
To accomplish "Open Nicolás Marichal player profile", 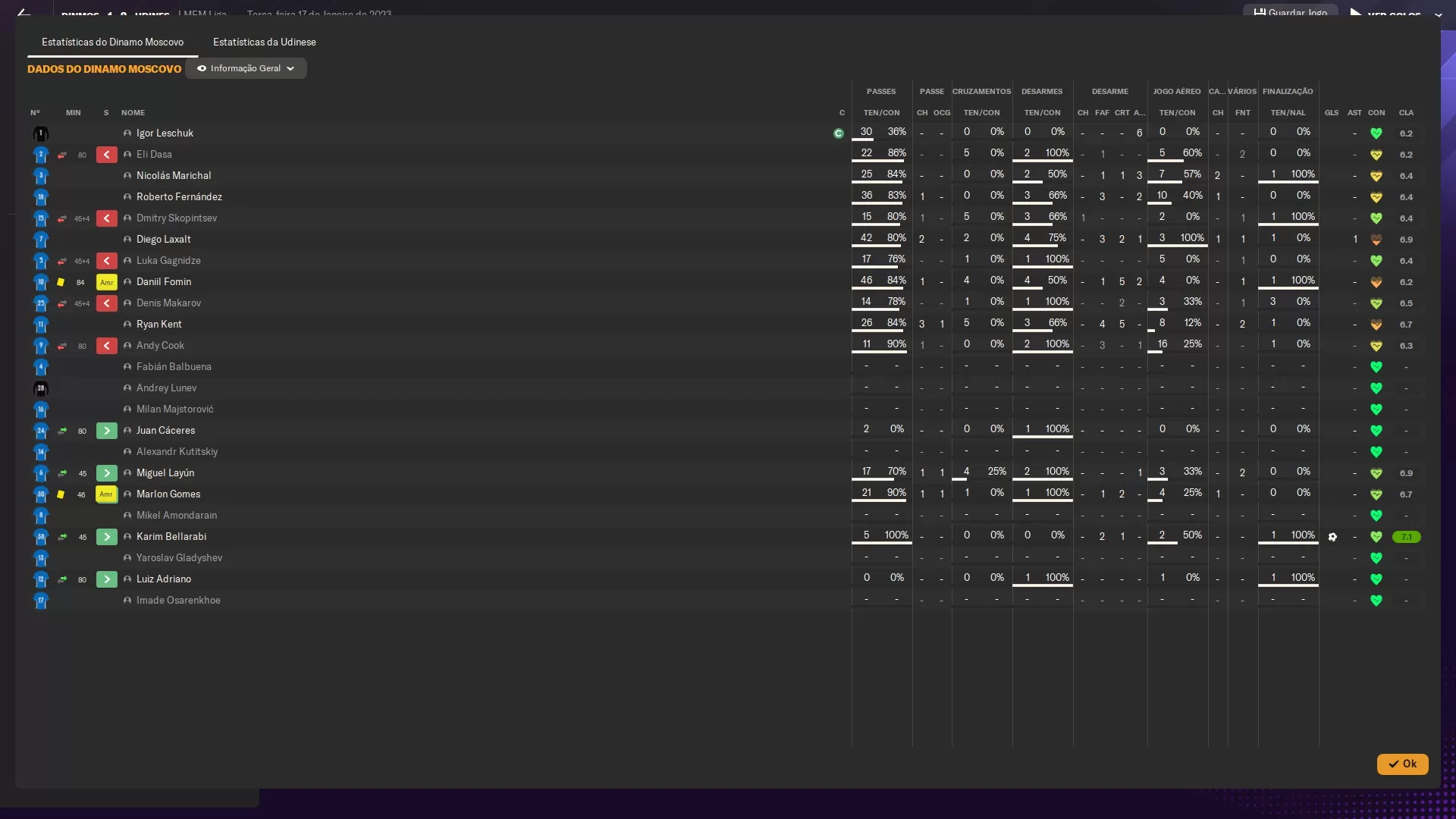I will click(x=174, y=176).
